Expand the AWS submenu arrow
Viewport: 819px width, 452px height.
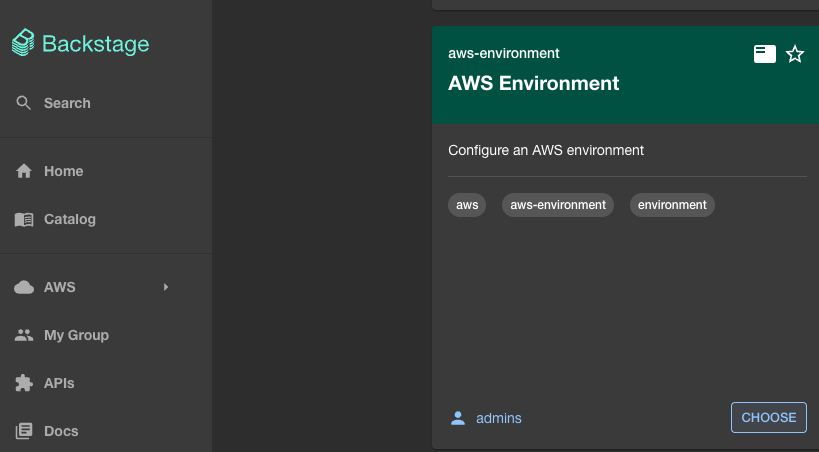166,287
